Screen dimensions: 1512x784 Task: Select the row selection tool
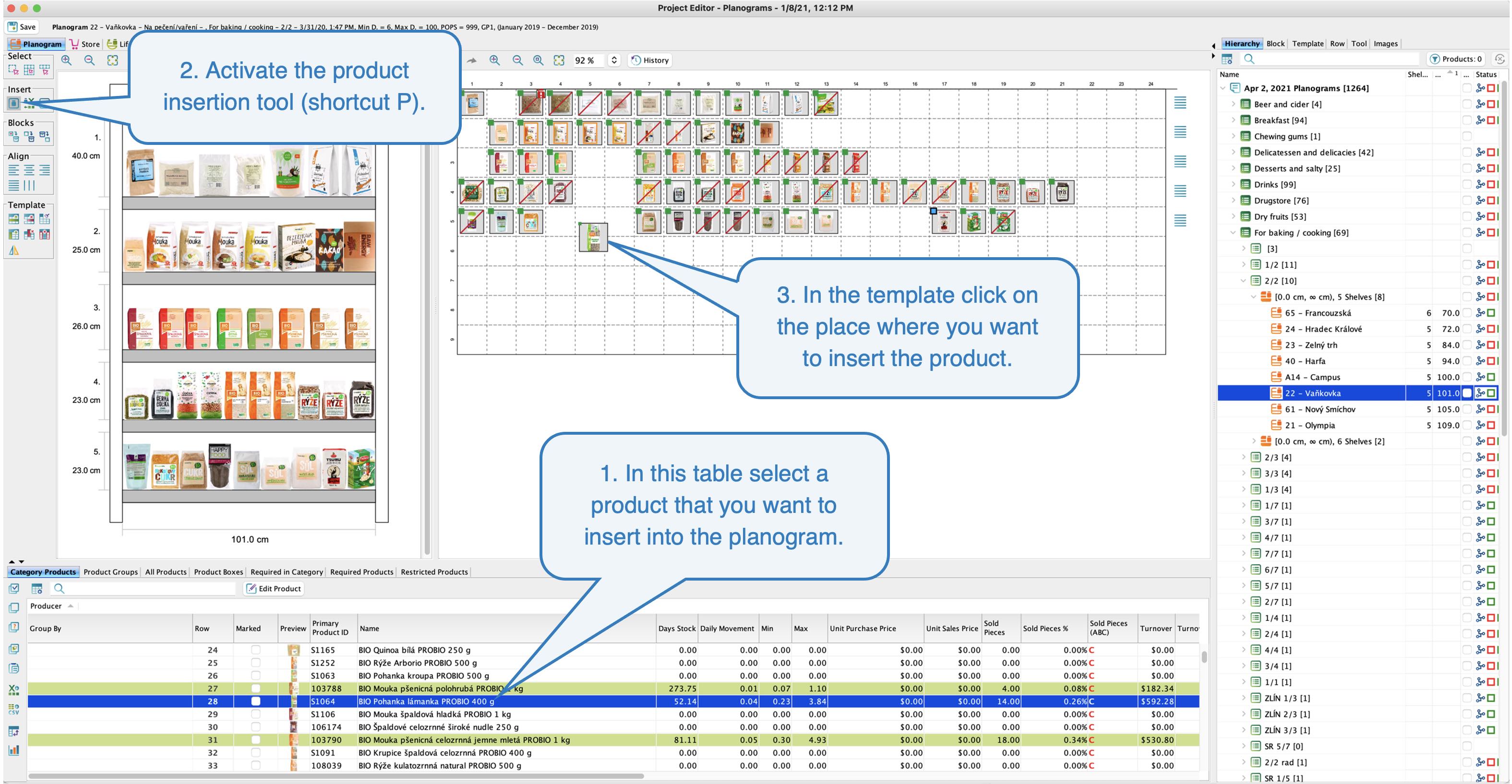coord(45,70)
